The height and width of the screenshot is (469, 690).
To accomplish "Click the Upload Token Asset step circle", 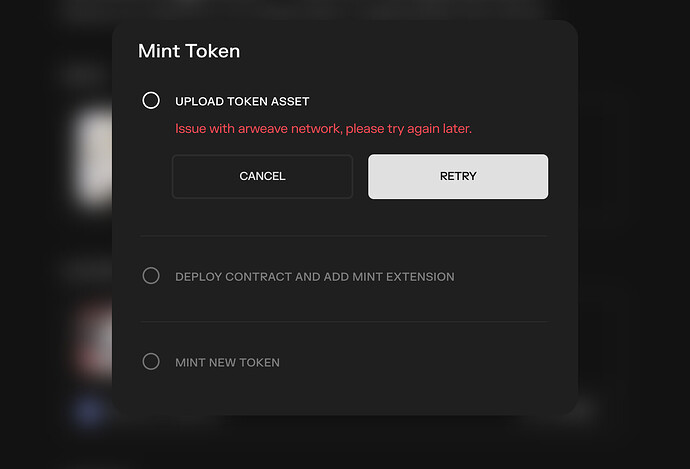I will (151, 100).
